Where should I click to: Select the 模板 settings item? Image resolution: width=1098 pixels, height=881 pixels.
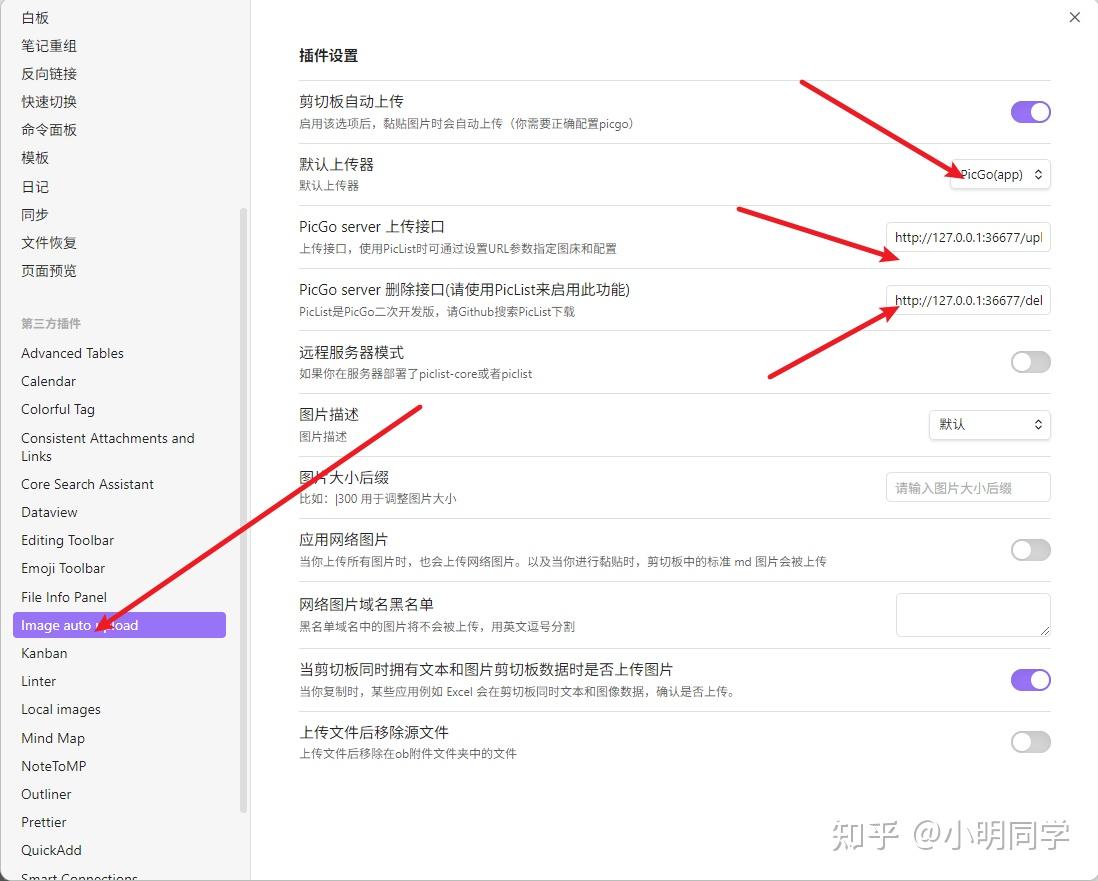click(35, 158)
